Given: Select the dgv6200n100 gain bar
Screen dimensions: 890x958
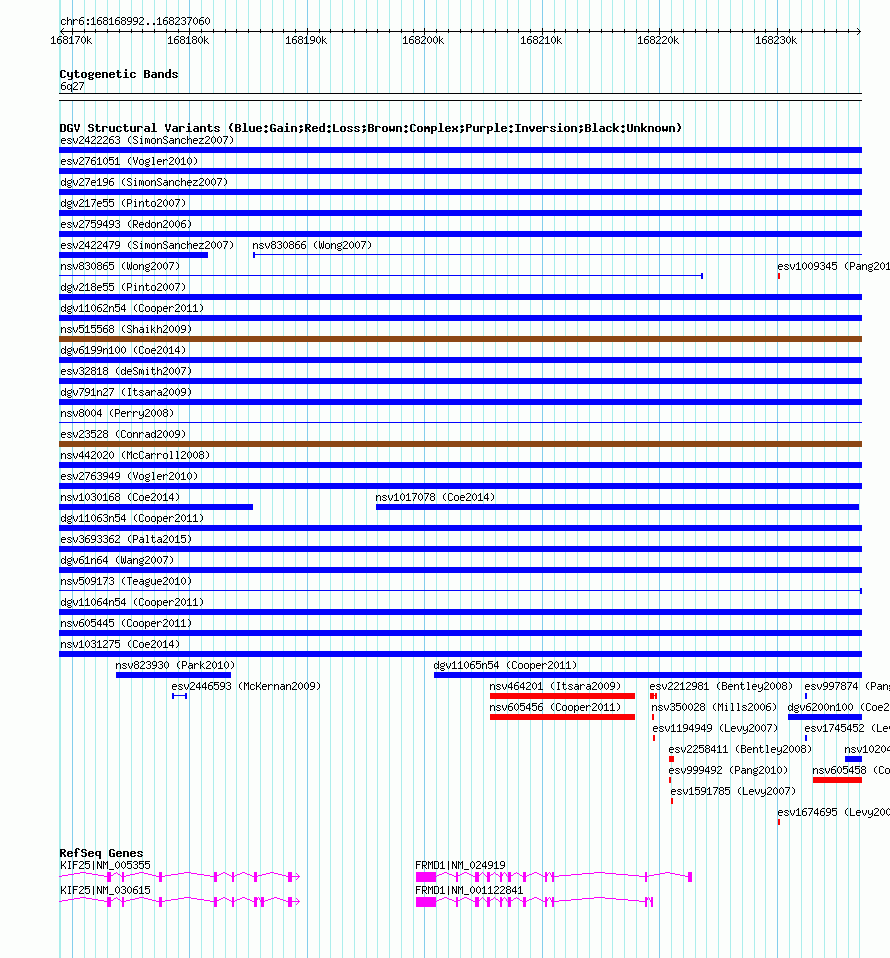Looking at the screenshot, I should 825,717.
